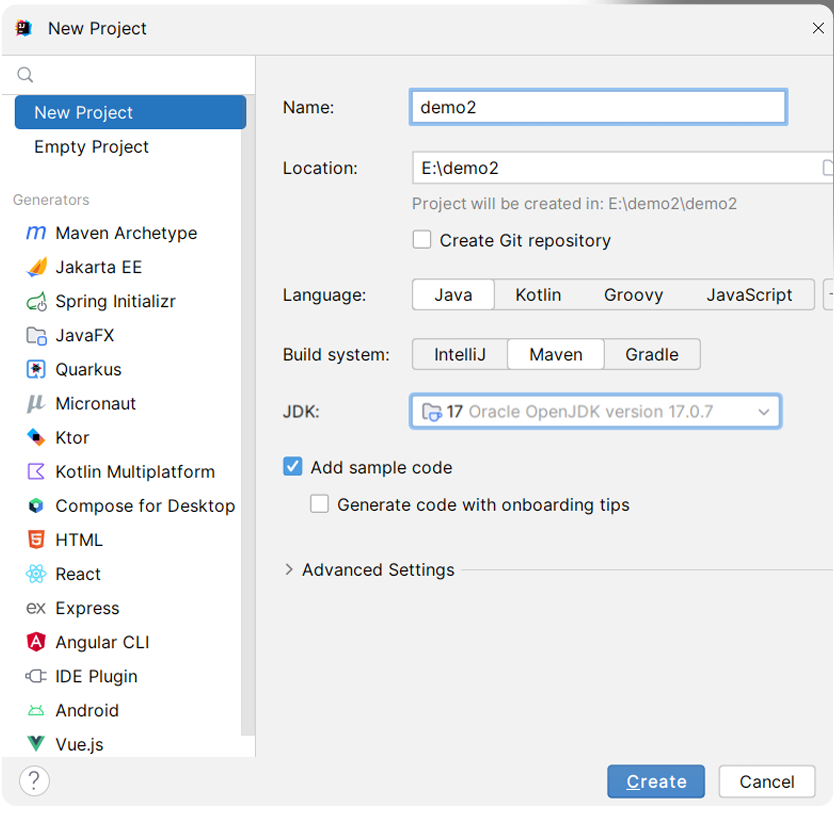Select the Maven Archetype generator label
The image size is (834, 814).
[126, 233]
